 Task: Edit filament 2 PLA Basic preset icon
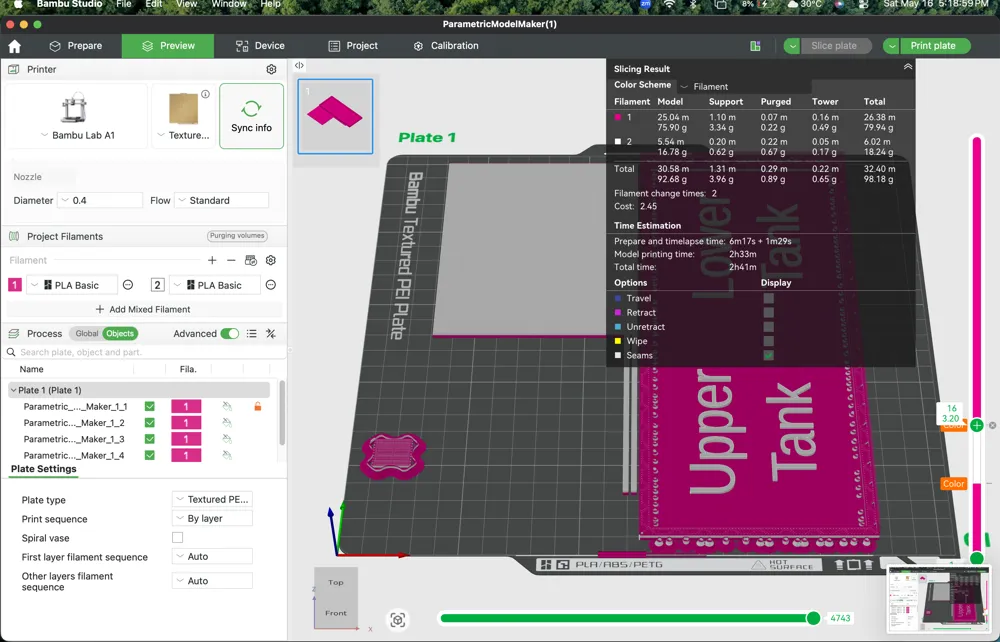(270, 285)
